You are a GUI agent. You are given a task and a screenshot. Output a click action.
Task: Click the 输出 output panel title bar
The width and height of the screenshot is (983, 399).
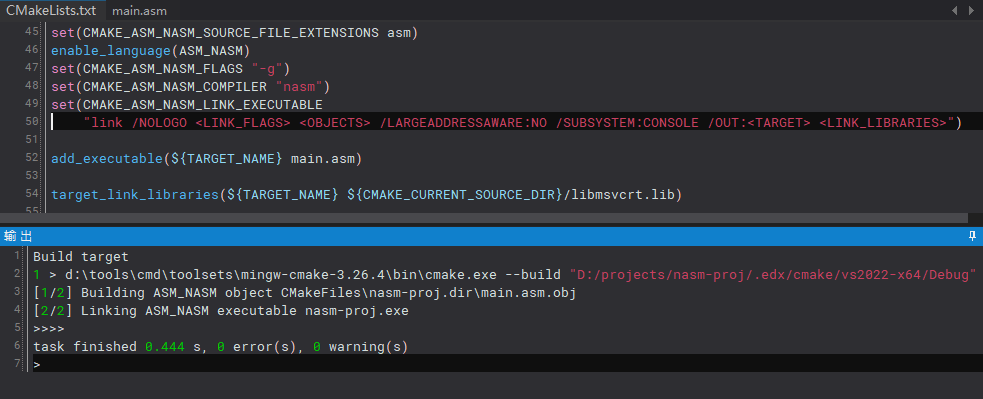492,236
